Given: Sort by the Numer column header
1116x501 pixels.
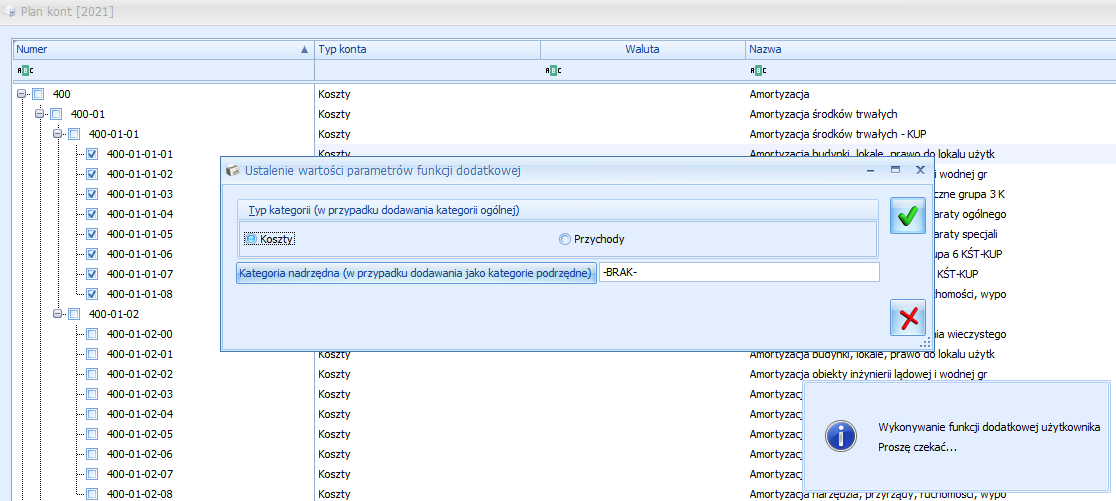Looking at the screenshot, I should point(164,49).
